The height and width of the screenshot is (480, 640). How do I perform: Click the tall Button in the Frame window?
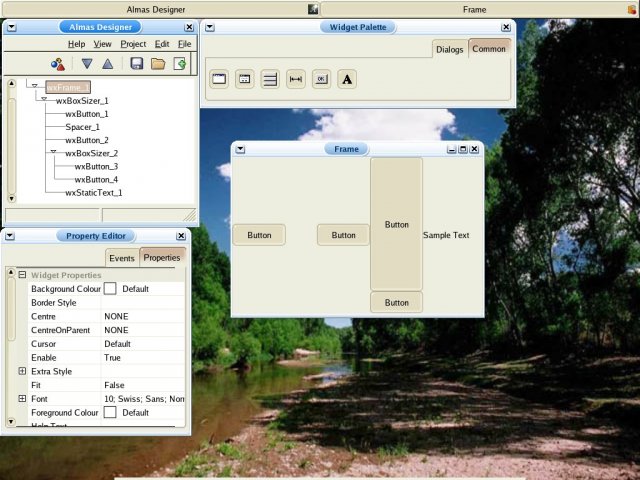click(x=396, y=224)
